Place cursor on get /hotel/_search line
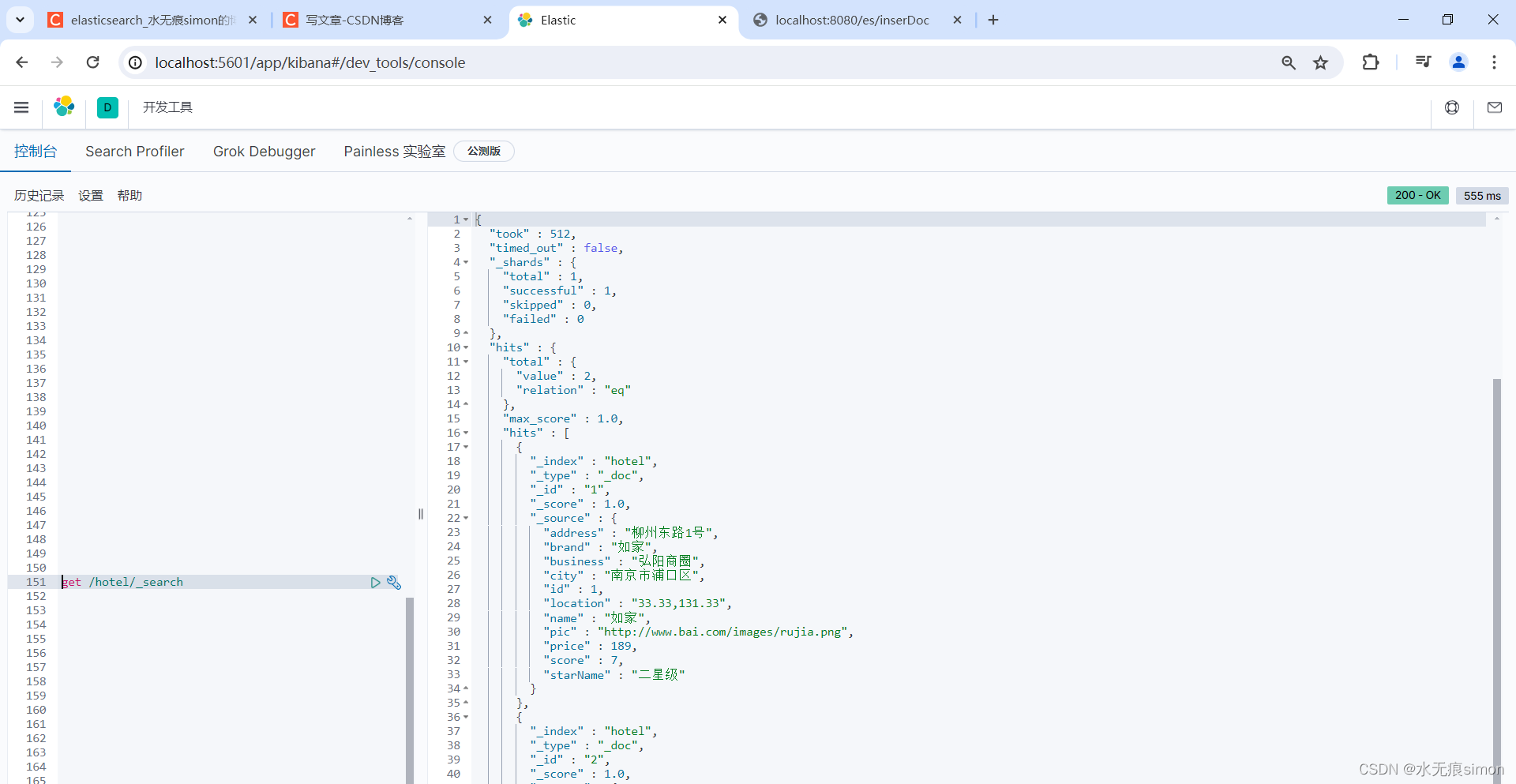The image size is (1516, 784). [122, 582]
